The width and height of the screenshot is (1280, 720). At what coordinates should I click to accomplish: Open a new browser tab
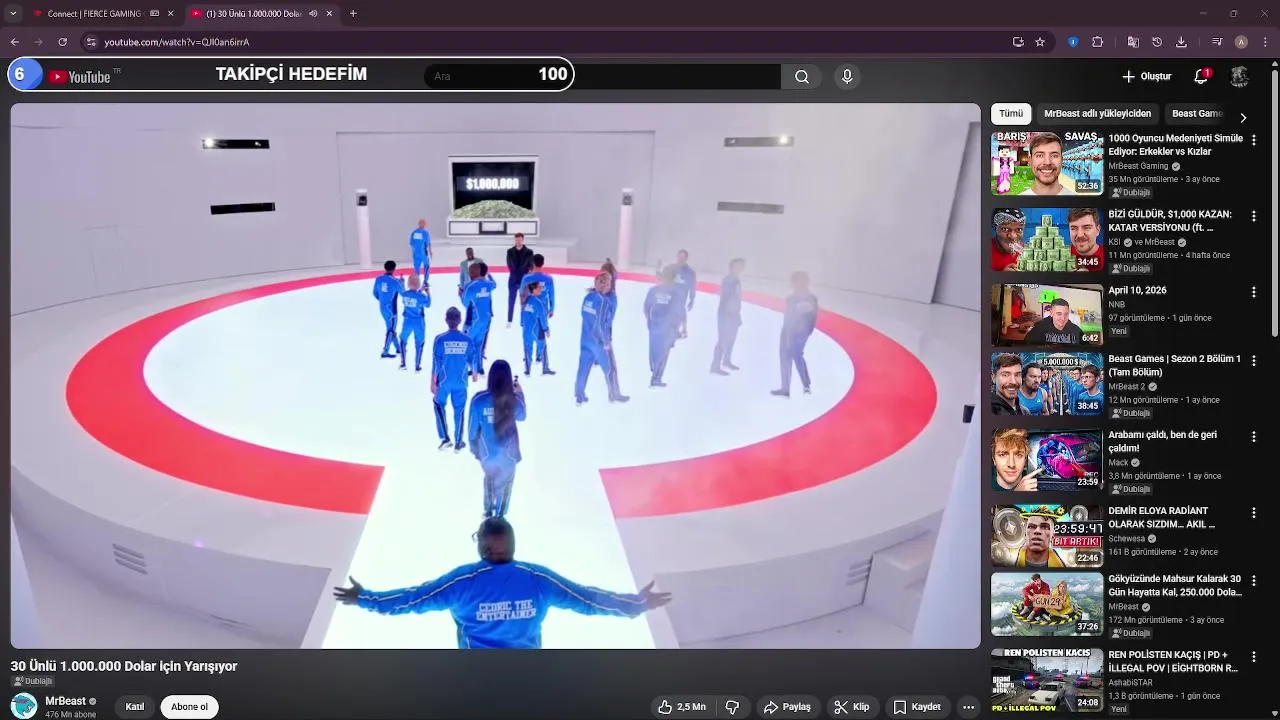[353, 14]
